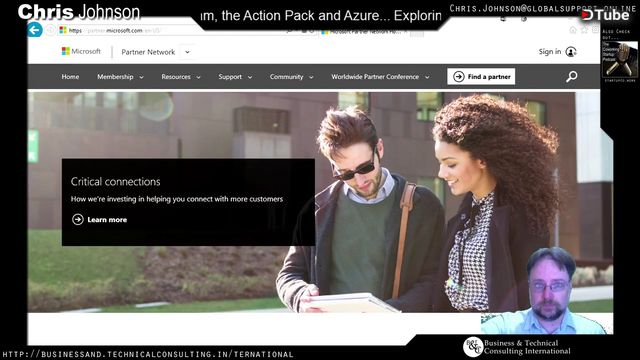Click the Partner Network title link
Screen dimensions: 640x360
[148, 52]
